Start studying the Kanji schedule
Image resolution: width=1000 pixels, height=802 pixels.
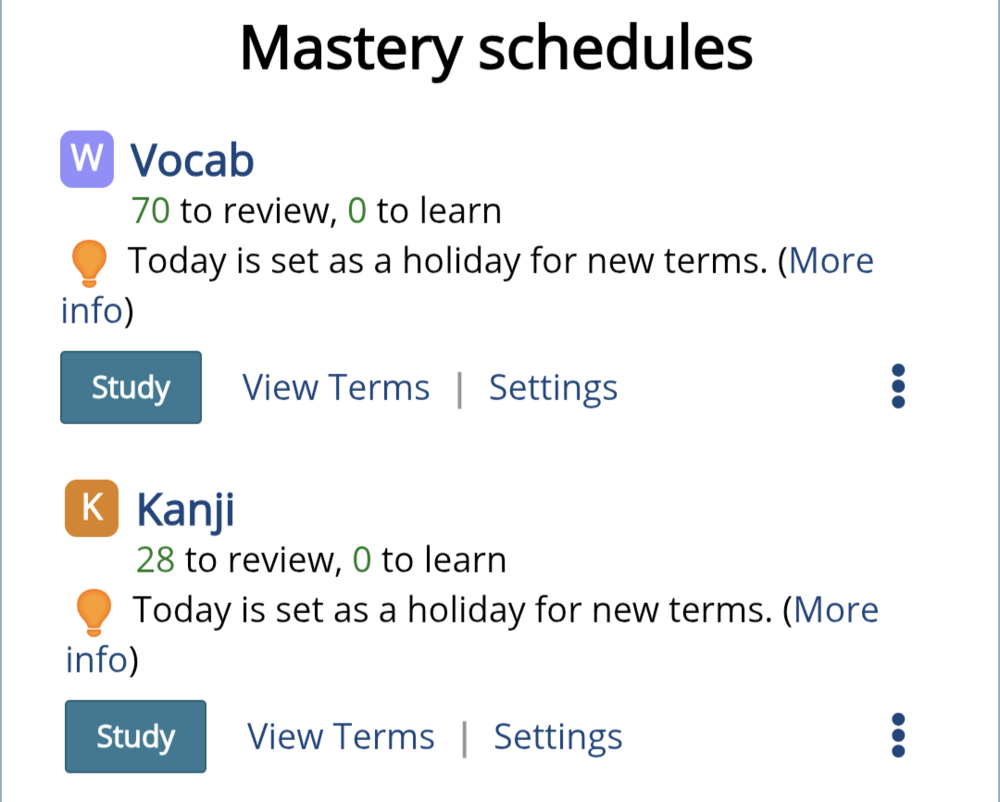pyautogui.click(x=135, y=736)
